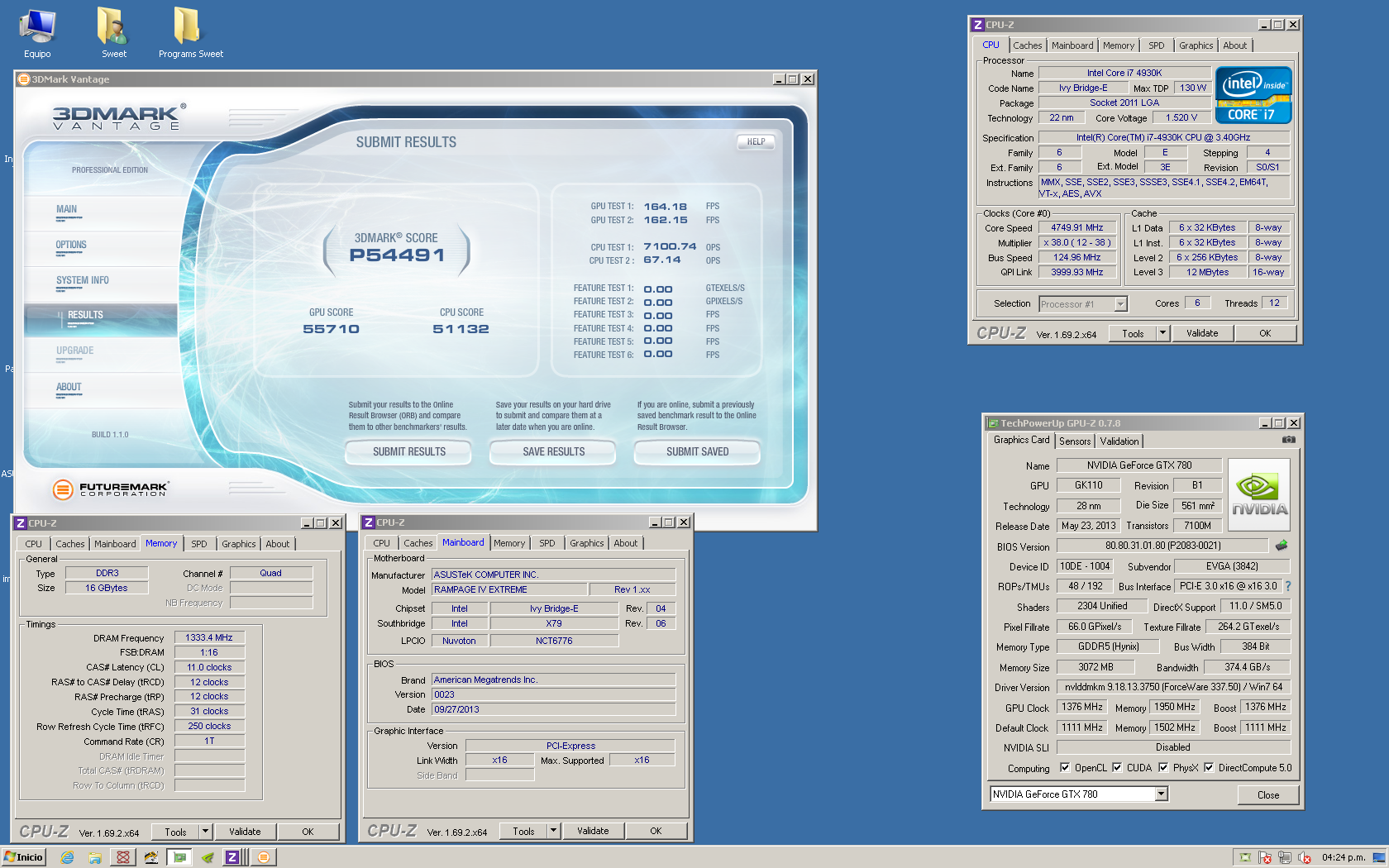Click the green tray icon beside the flag
This screenshot has width=1389, height=868.
[1245, 857]
